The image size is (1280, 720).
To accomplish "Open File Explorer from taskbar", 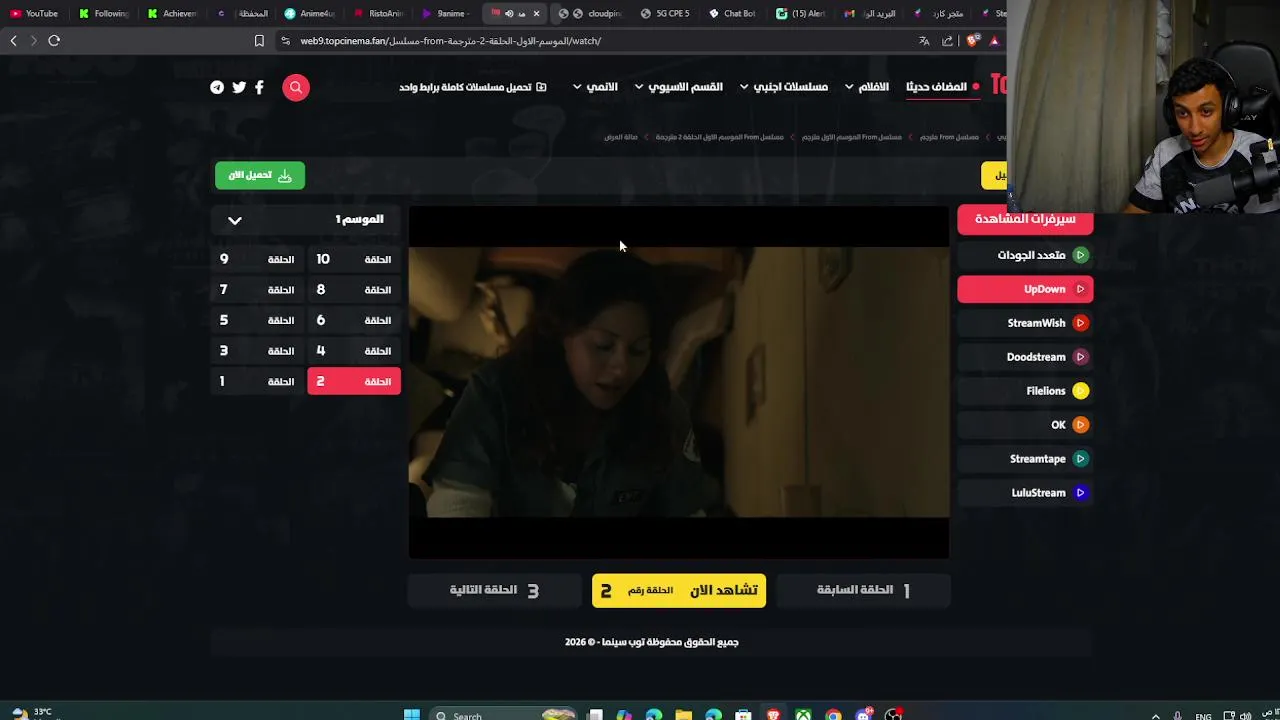I will coord(683,715).
